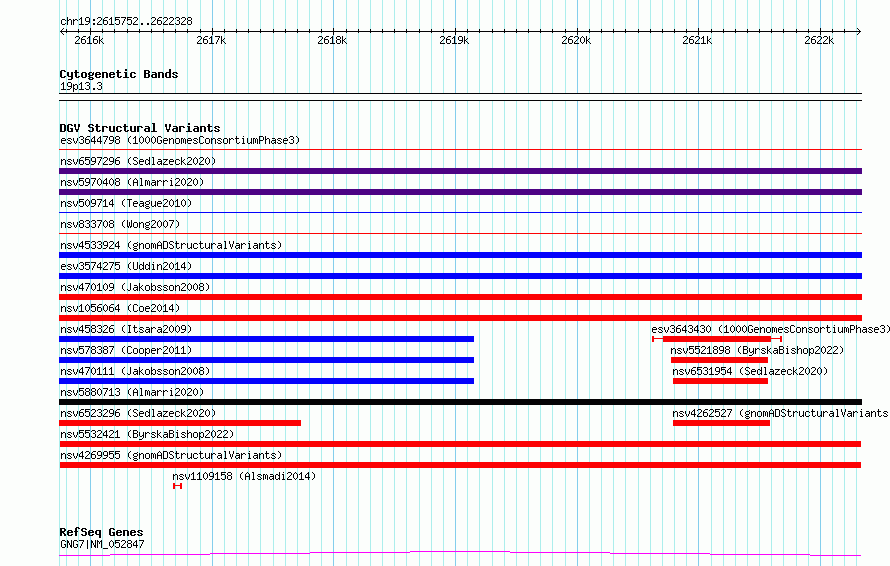Select the nsv1056064 Coe2014 label
The height and width of the screenshot is (566, 890).
click(120, 308)
